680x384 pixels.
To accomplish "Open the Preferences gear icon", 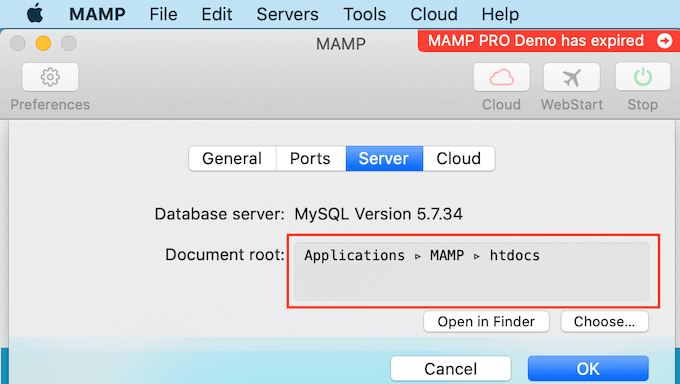I will [50, 77].
